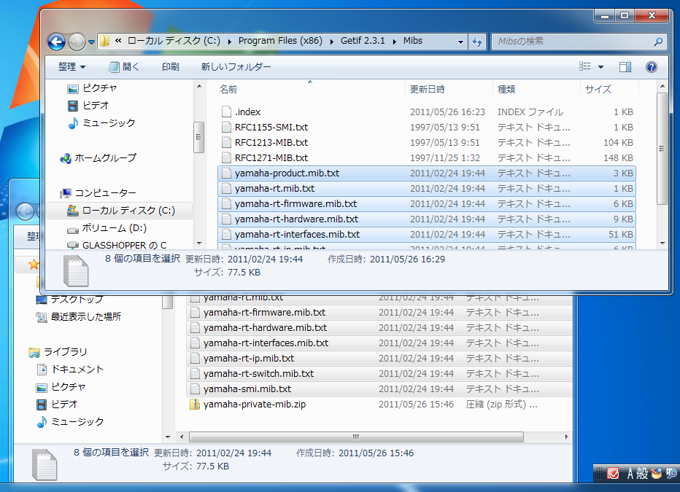Screen dimensions: 680x492
Task: Select yamaha-smi.mib.txt in back window
Action: (379, 389)
